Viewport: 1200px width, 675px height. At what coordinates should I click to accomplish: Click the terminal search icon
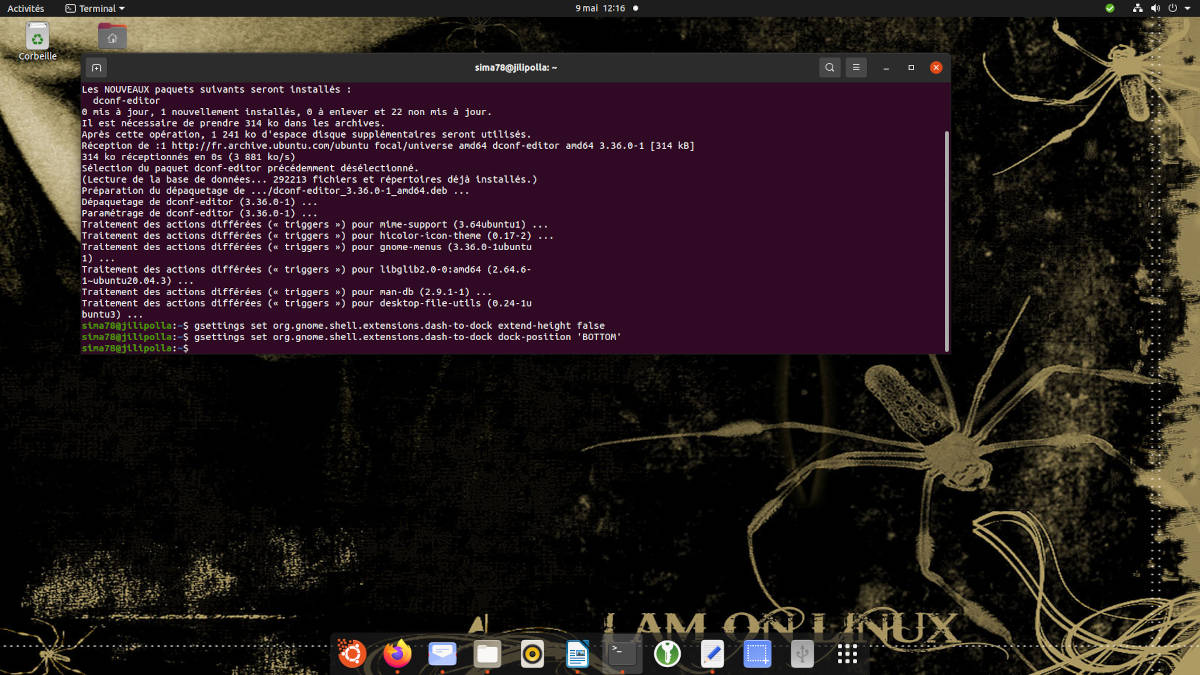[829, 68]
